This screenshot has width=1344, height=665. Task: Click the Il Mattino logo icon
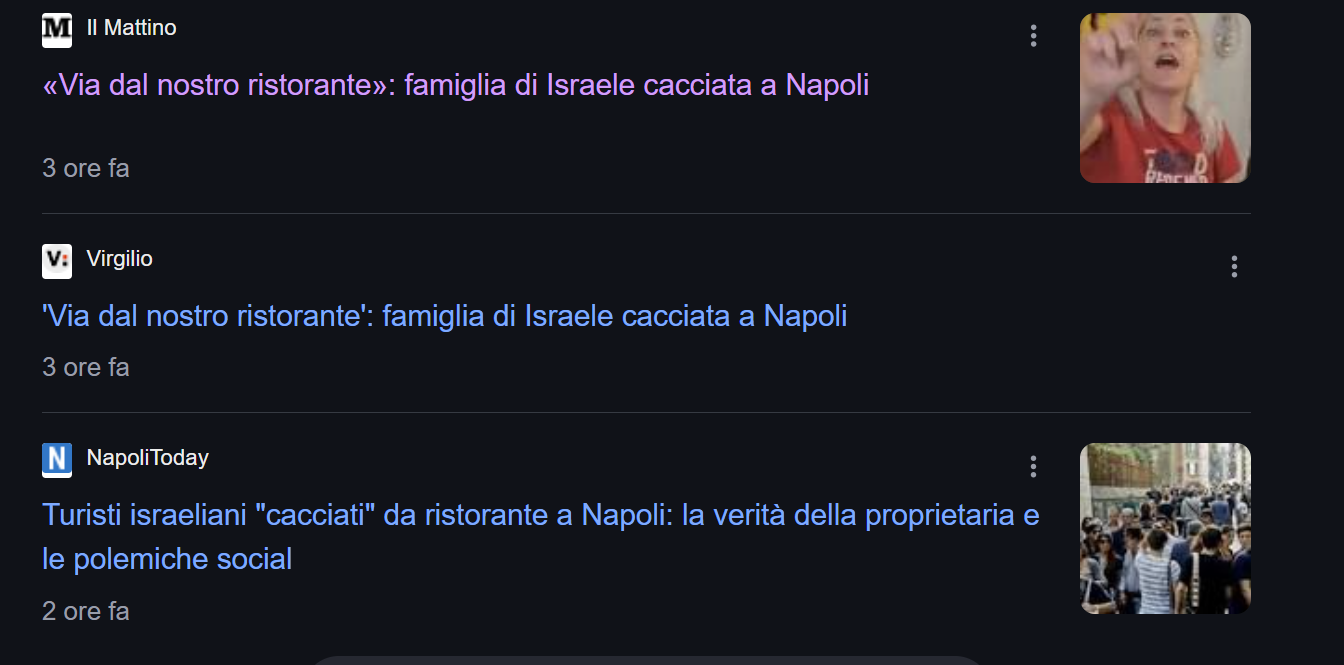pyautogui.click(x=57, y=30)
